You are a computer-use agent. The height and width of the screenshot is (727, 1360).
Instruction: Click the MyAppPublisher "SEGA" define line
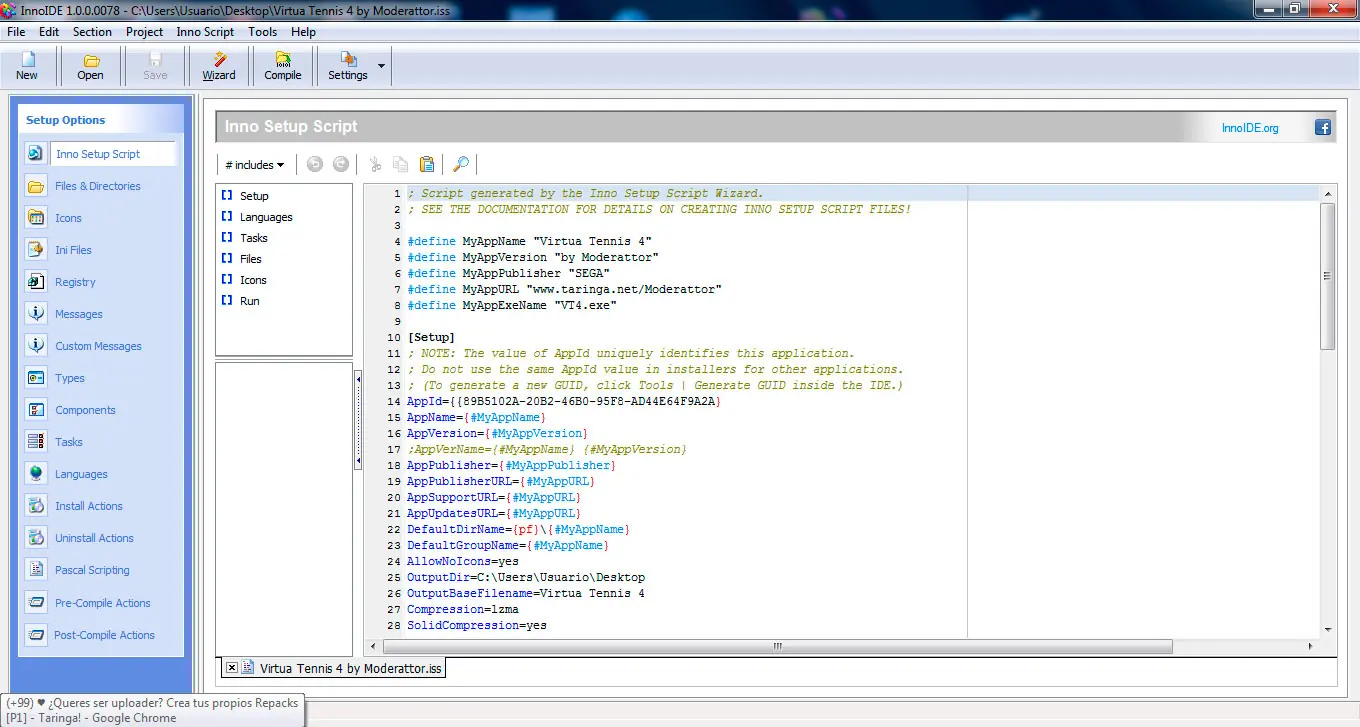click(509, 273)
